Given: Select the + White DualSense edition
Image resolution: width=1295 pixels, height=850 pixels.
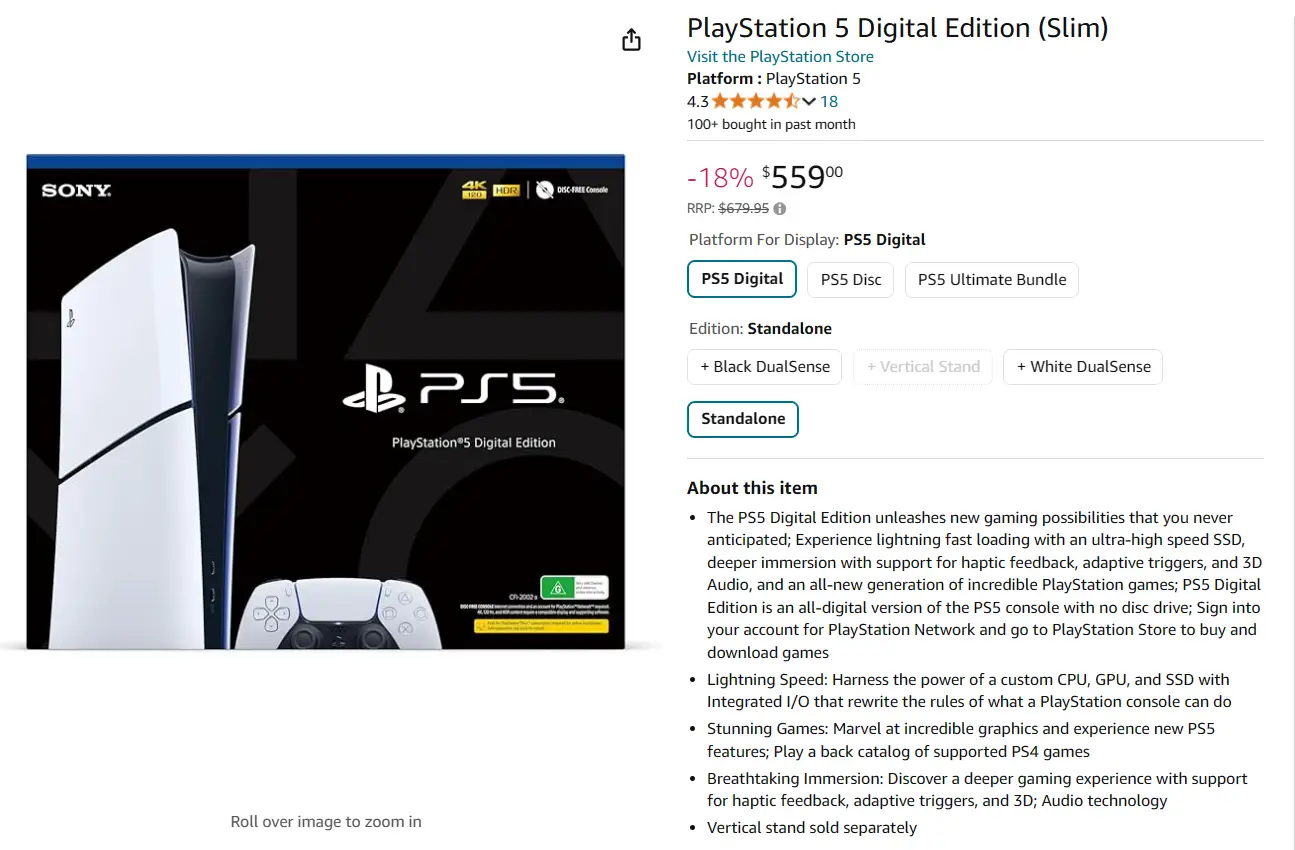Looking at the screenshot, I should coord(1083,367).
